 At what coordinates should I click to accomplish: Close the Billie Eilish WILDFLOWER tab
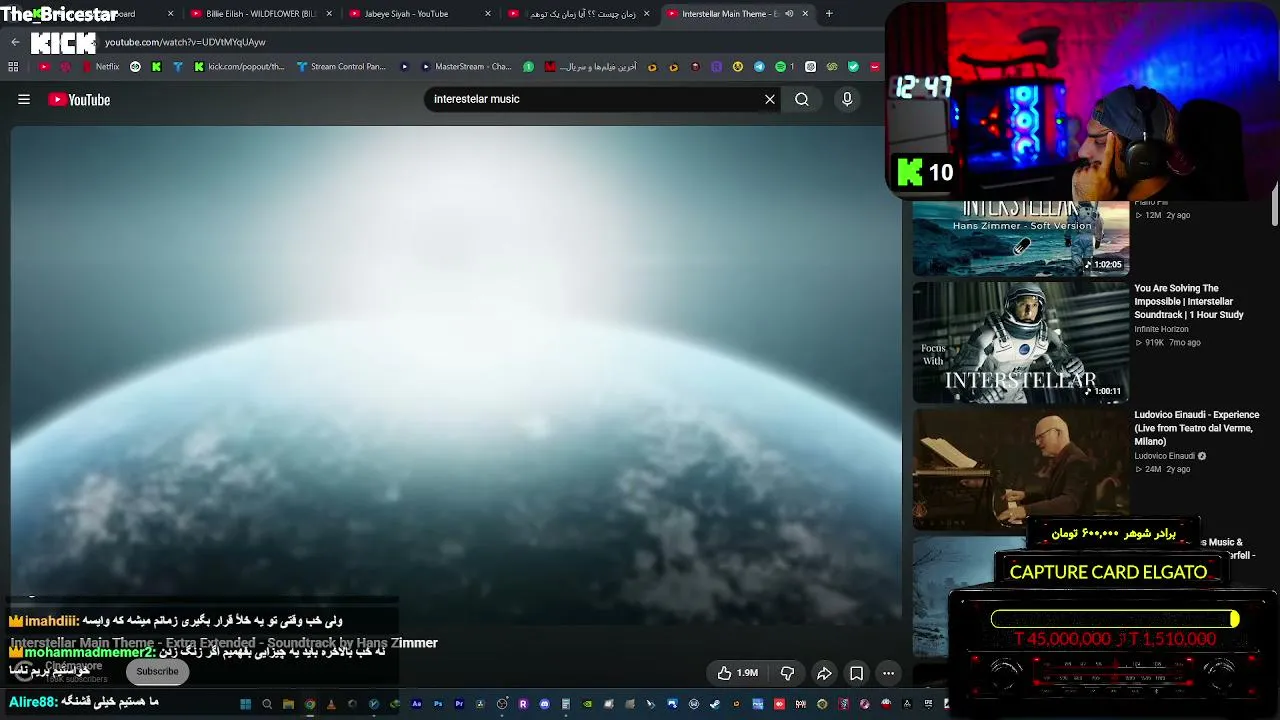329,14
